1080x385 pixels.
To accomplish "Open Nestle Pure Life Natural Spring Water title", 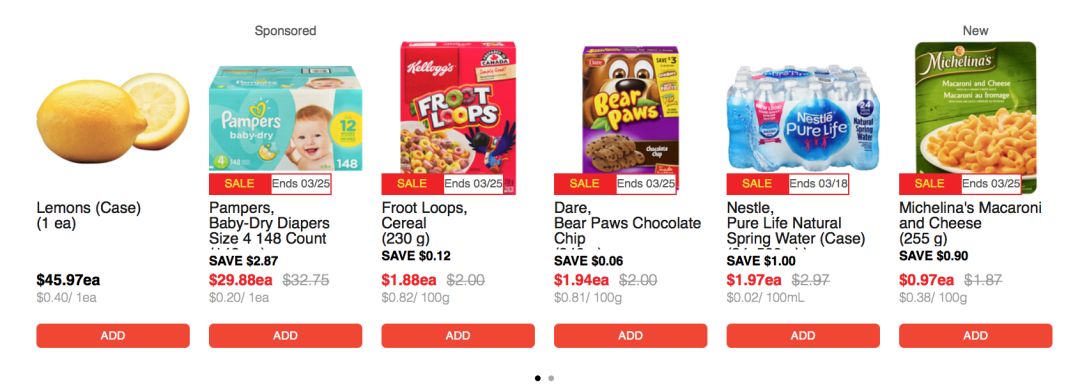I will click(796, 223).
